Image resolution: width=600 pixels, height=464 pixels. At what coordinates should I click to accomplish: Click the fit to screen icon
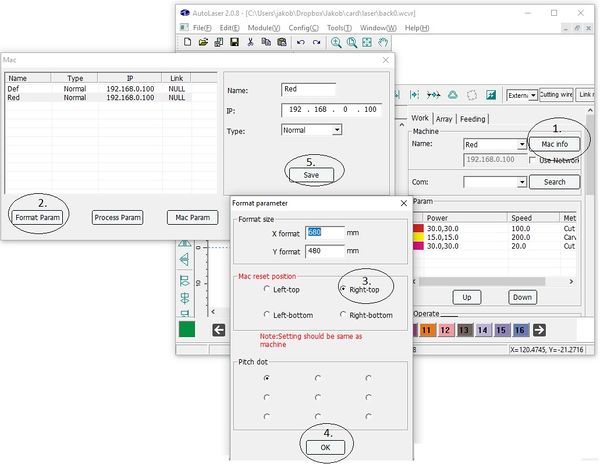tap(367, 42)
